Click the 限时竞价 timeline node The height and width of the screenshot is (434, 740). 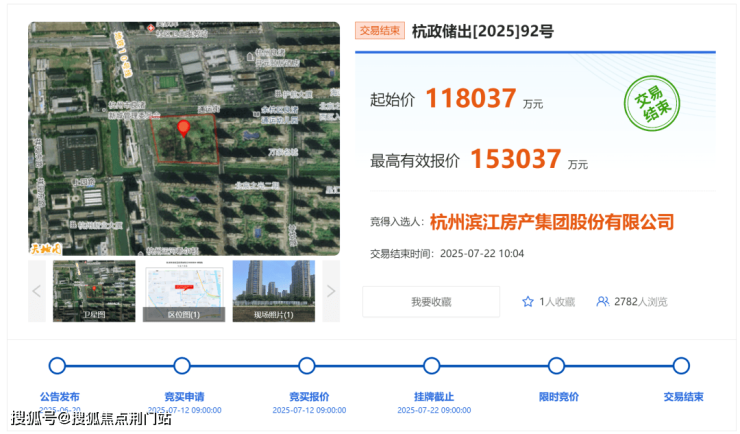coord(557,366)
